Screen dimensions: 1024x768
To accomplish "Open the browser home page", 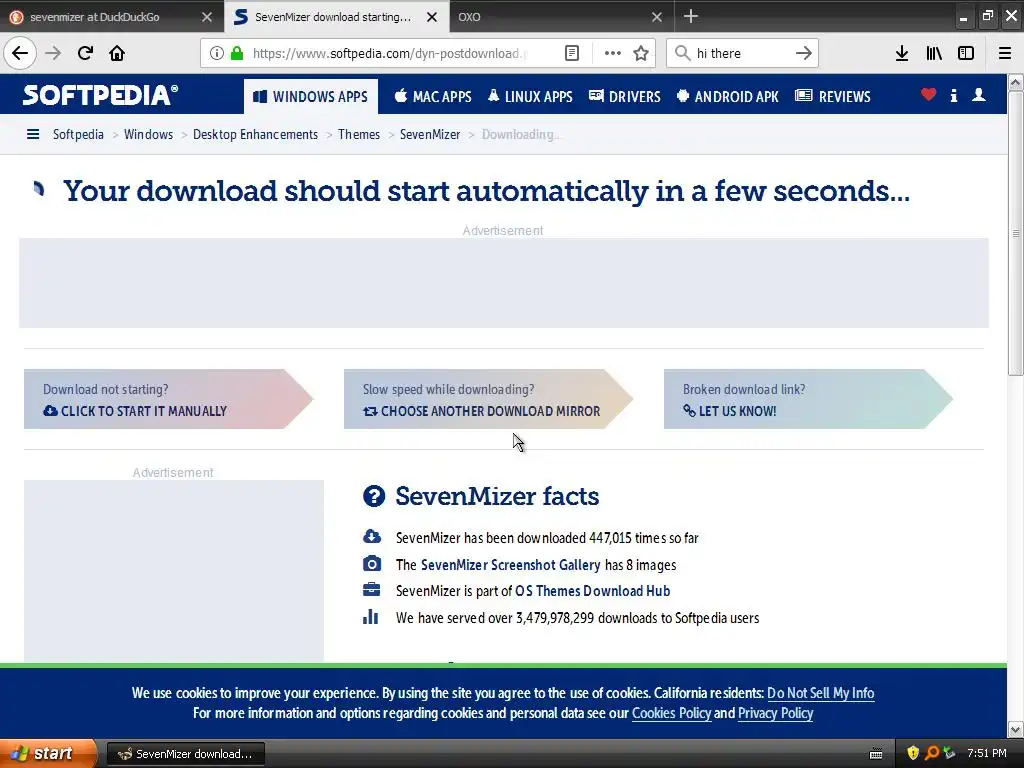I will click(117, 53).
